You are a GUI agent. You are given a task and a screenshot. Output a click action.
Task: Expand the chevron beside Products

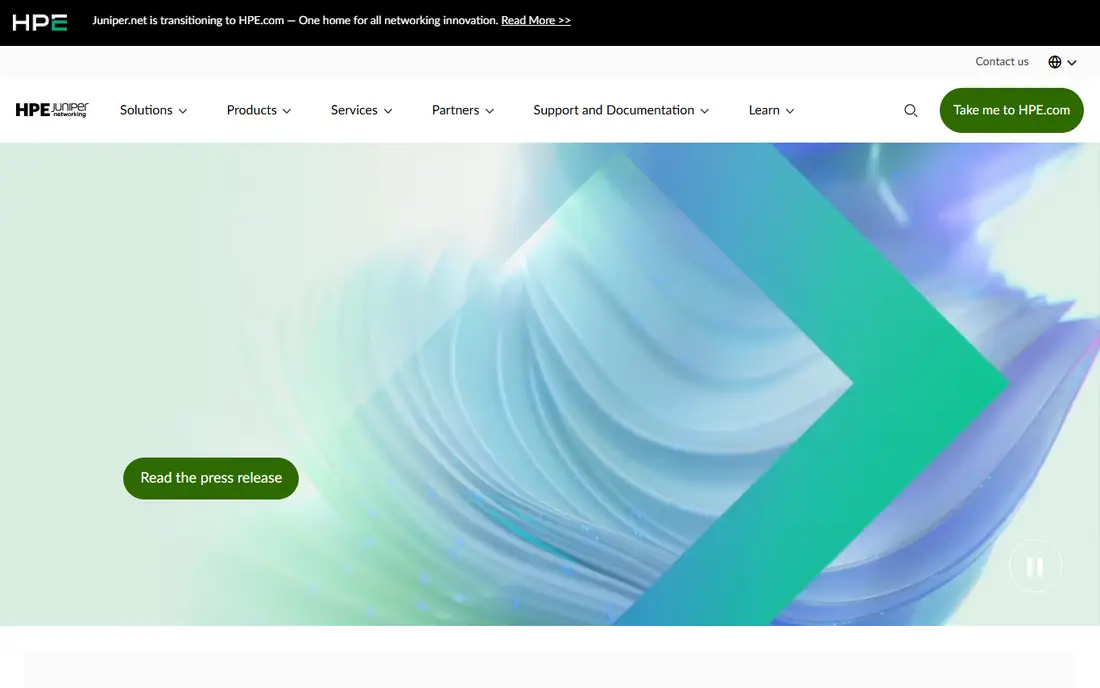tap(287, 111)
